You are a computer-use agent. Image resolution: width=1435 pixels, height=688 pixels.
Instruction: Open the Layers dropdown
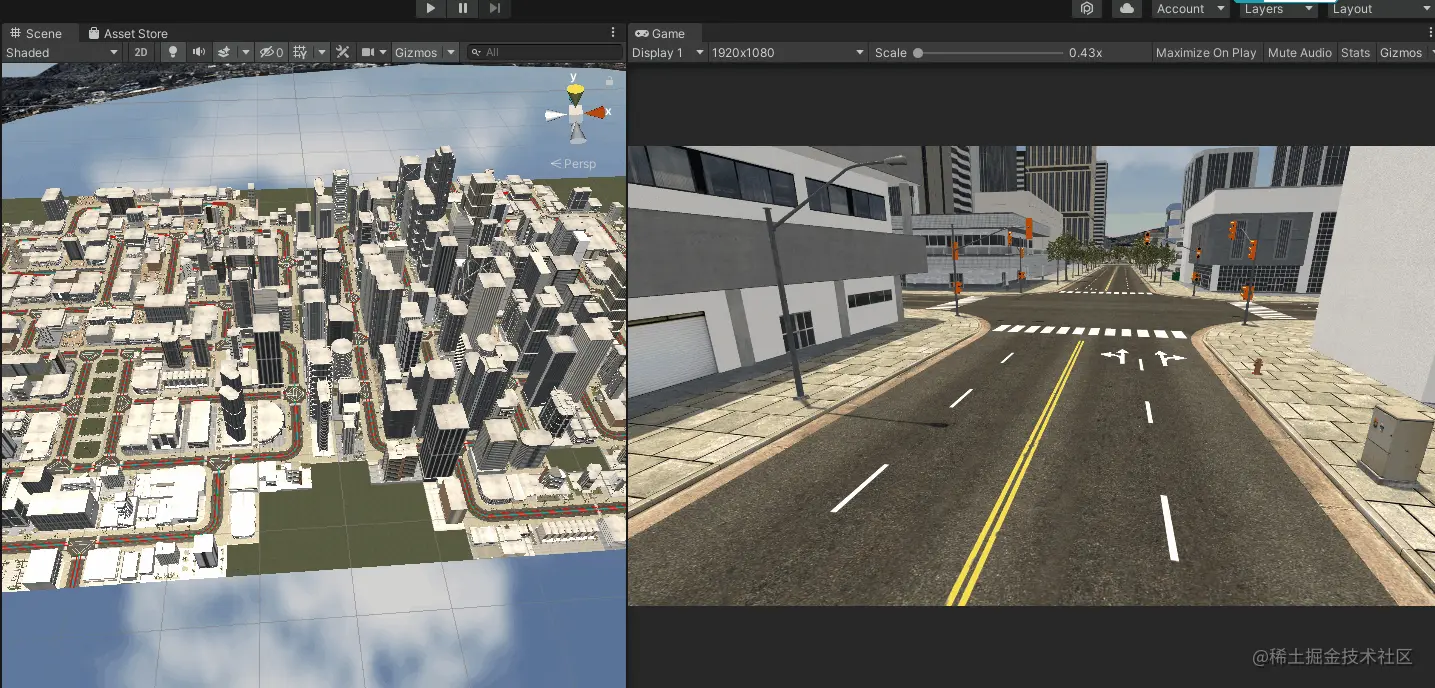(1279, 8)
